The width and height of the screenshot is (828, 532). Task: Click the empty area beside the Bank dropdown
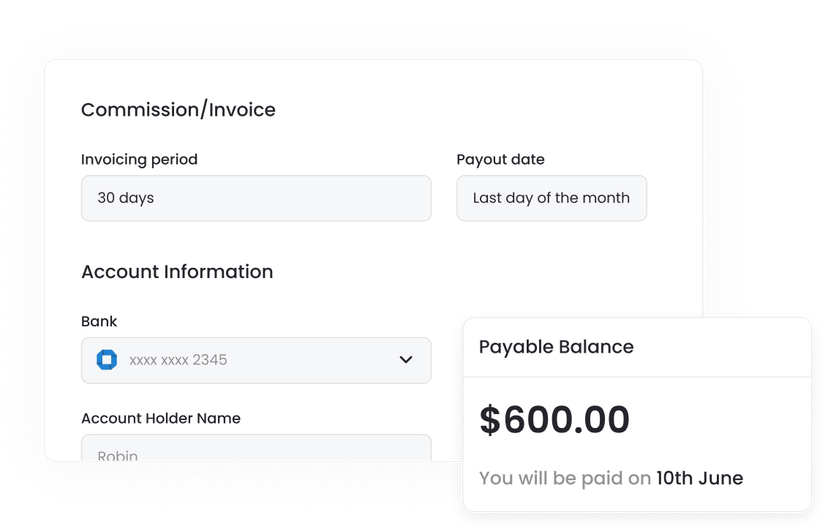point(448,300)
